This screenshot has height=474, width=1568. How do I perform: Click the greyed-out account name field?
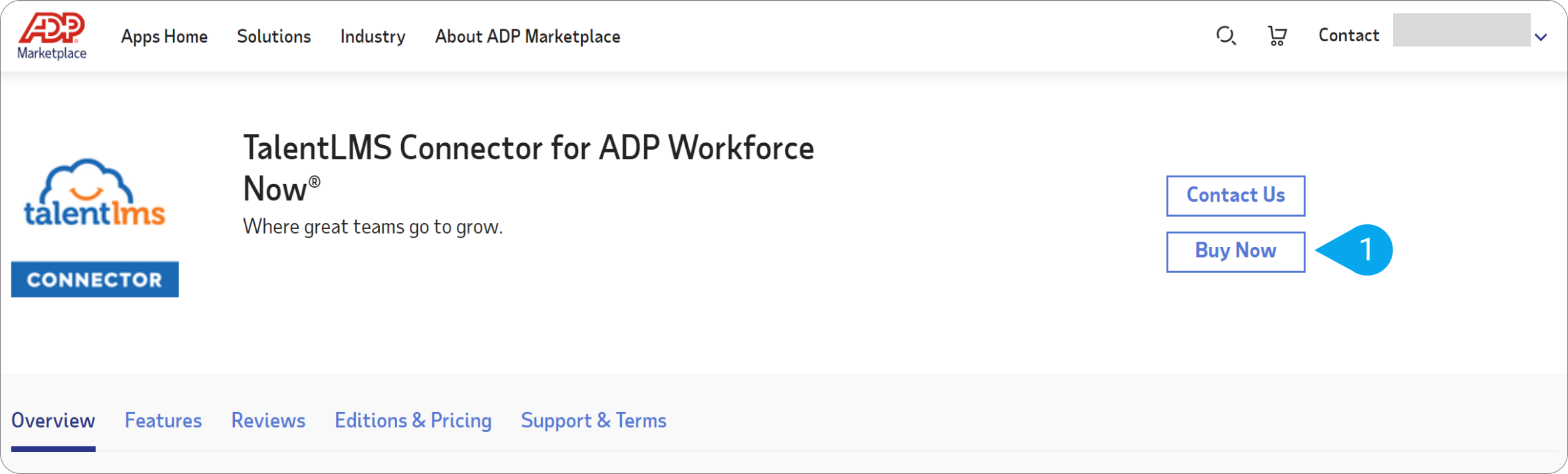(x=1462, y=30)
